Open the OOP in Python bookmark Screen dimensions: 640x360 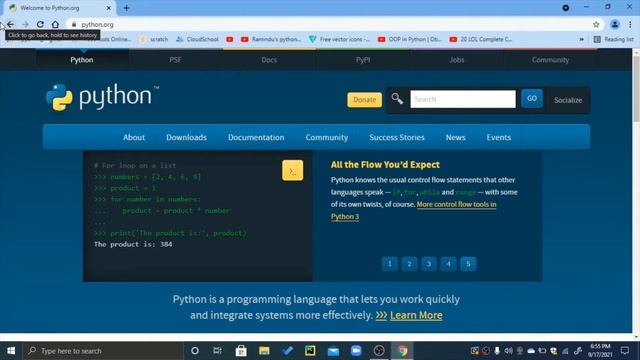tap(410, 39)
